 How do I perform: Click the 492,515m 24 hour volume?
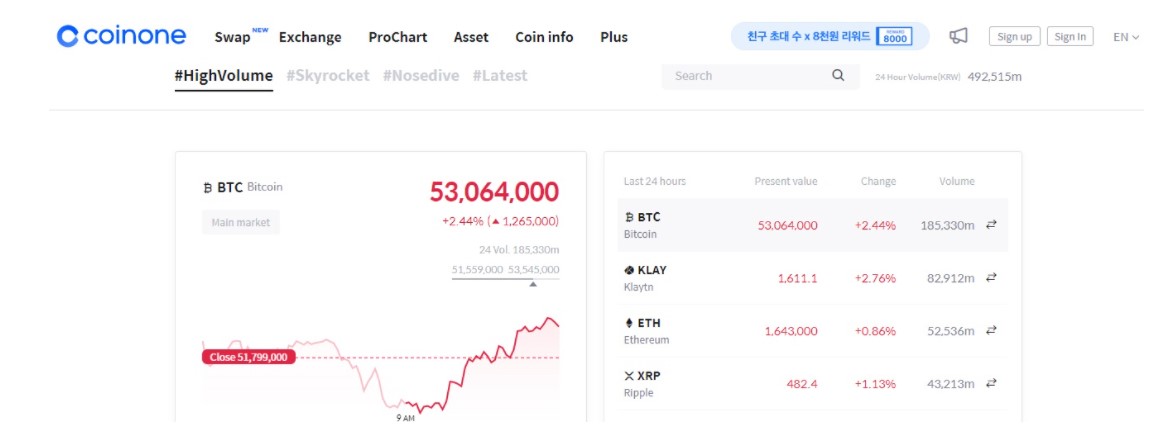[x=995, y=76]
